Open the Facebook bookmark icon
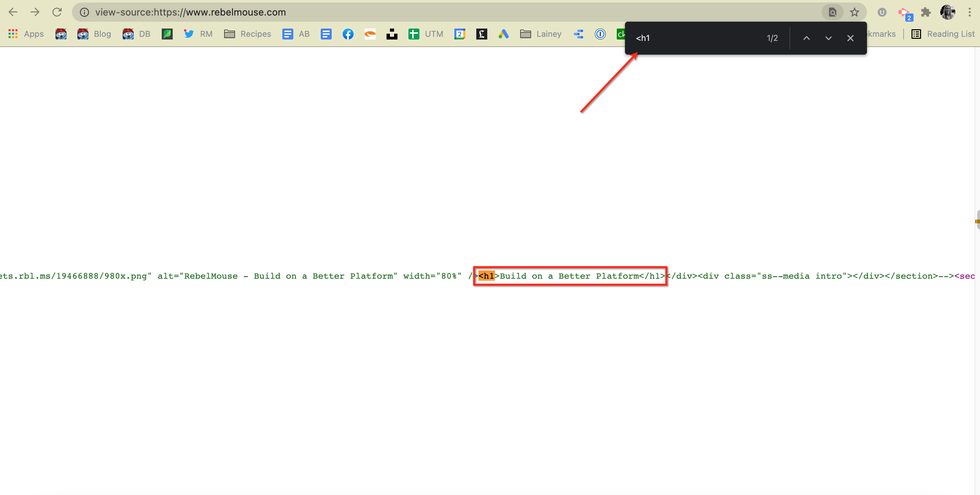The image size is (980, 495). pyautogui.click(x=348, y=34)
